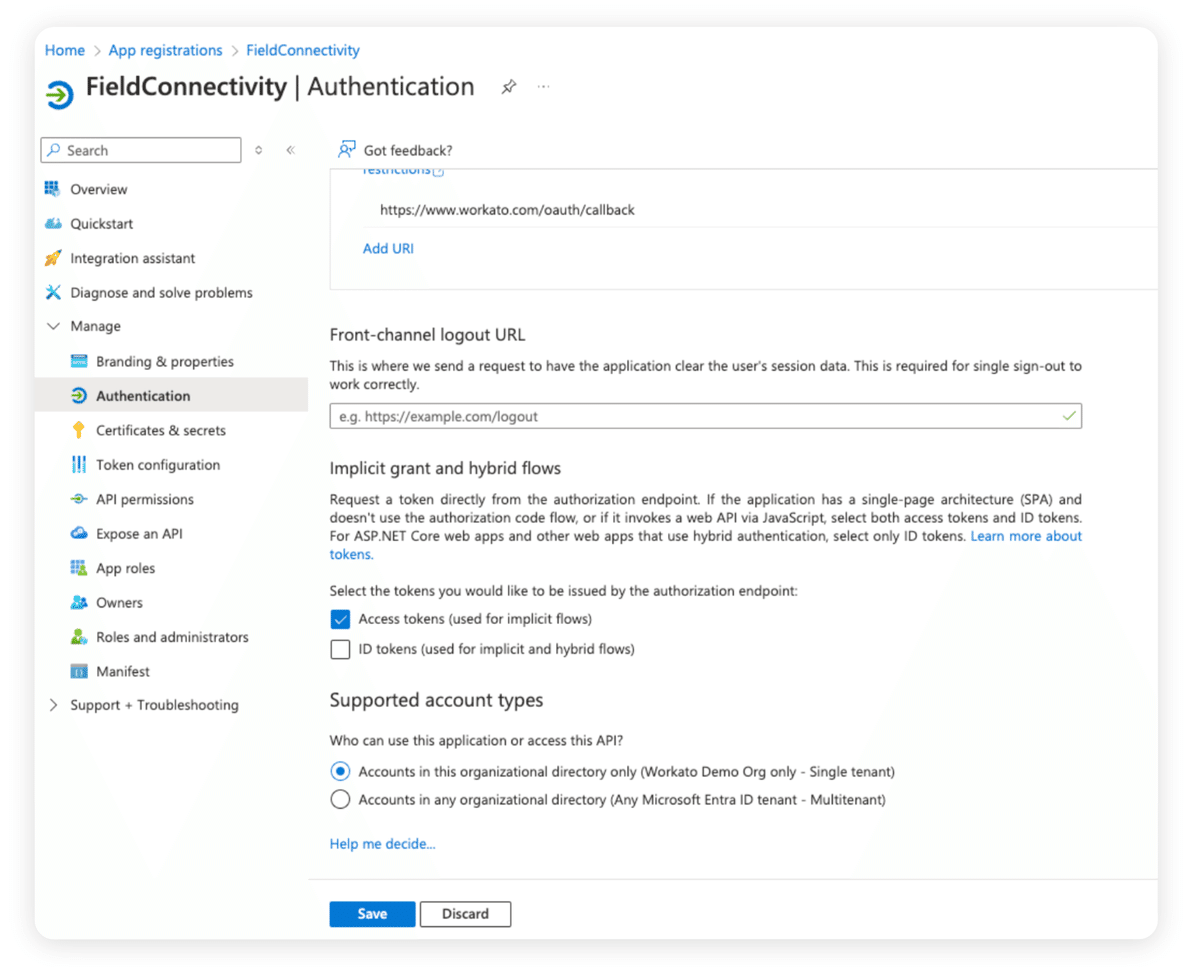This screenshot has height=967, width=1200.
Task: Click Add URI link
Action: [388, 248]
